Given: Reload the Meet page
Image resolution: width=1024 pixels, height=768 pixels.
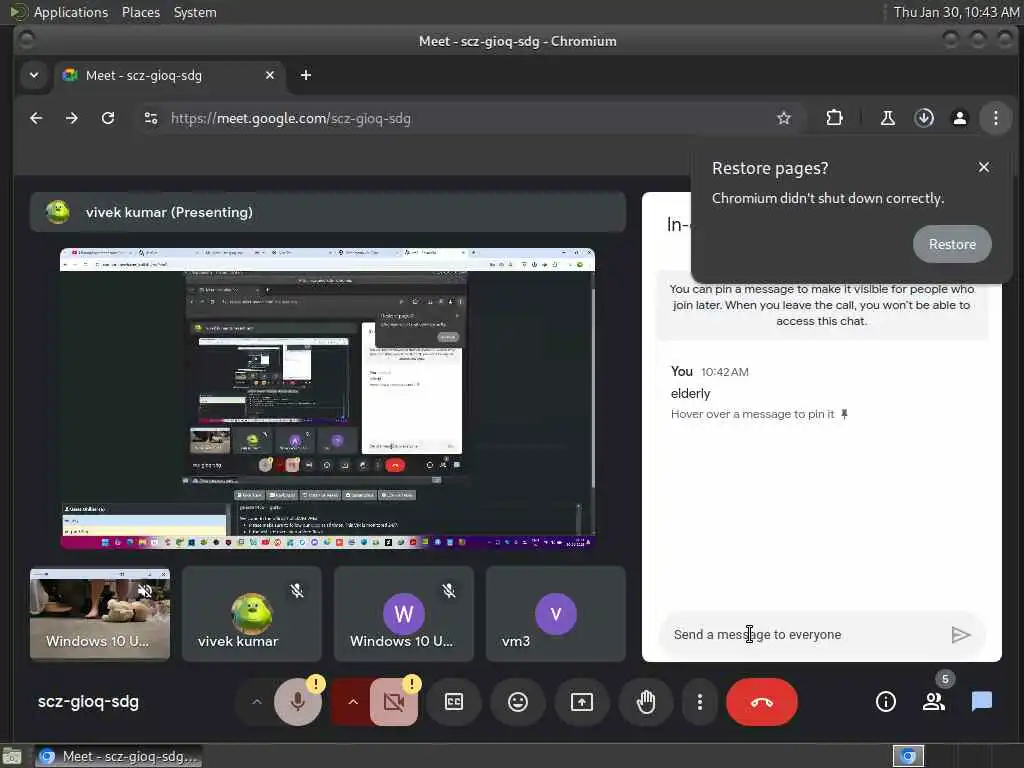Looking at the screenshot, I should 108,118.
